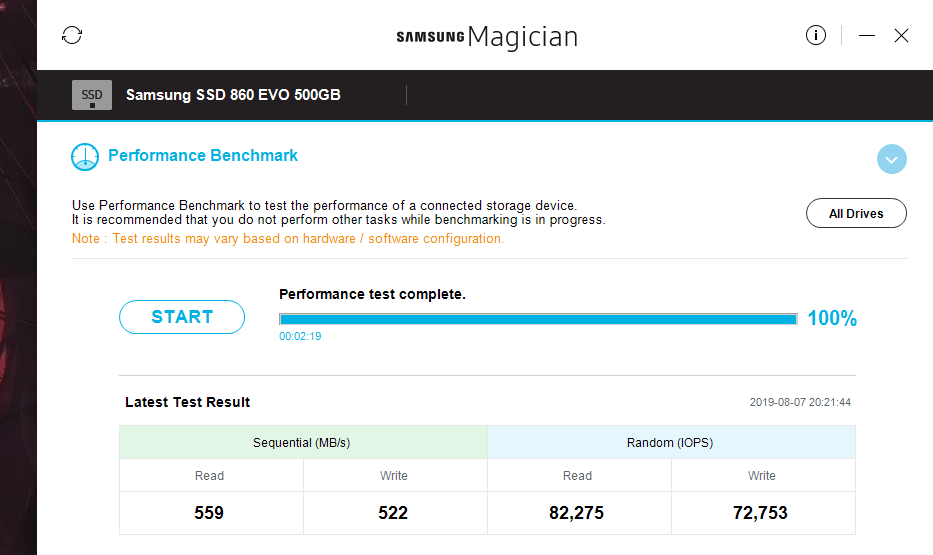Select the Samsung SSD 860 EVO 500GB drive

tap(233, 95)
